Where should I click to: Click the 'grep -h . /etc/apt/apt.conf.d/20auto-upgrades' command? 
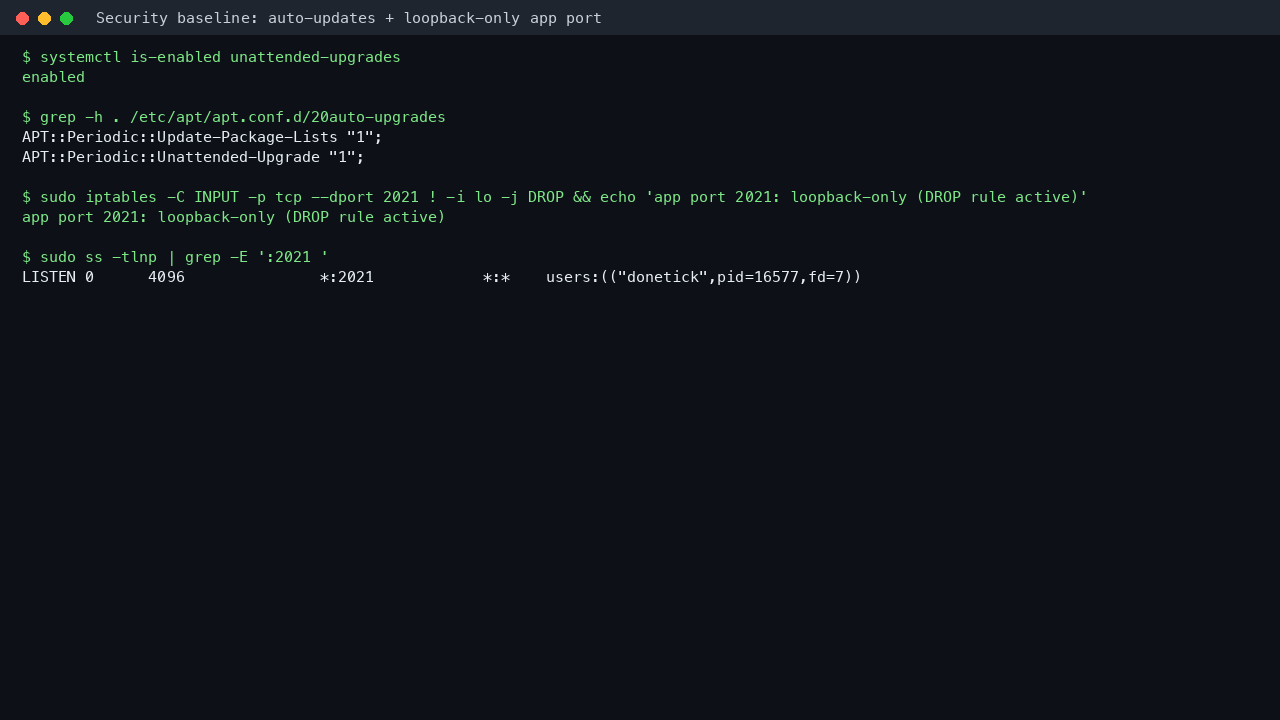[234, 117]
